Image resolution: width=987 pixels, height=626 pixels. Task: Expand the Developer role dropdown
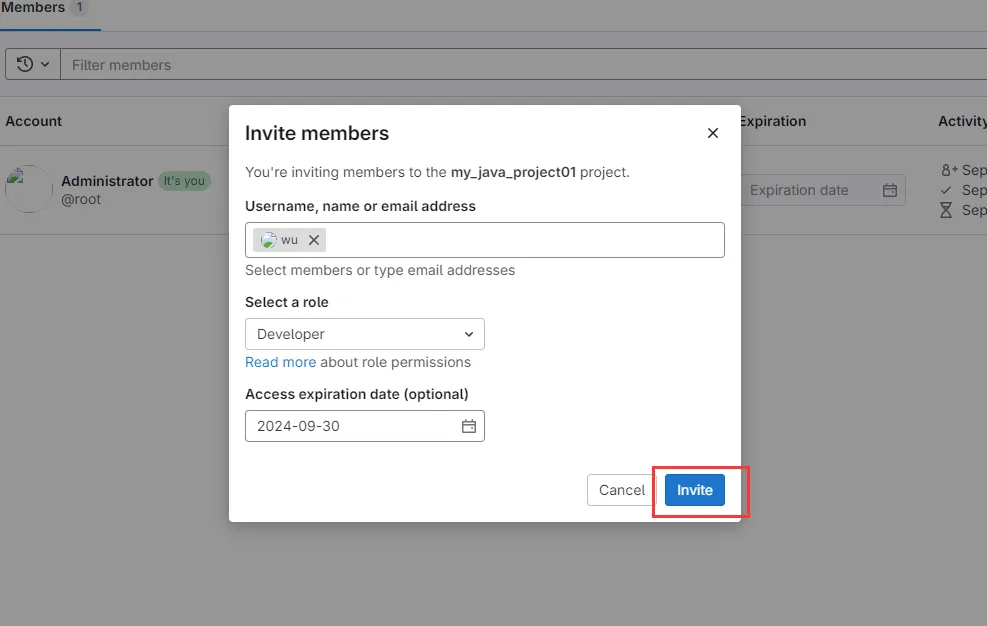(365, 334)
